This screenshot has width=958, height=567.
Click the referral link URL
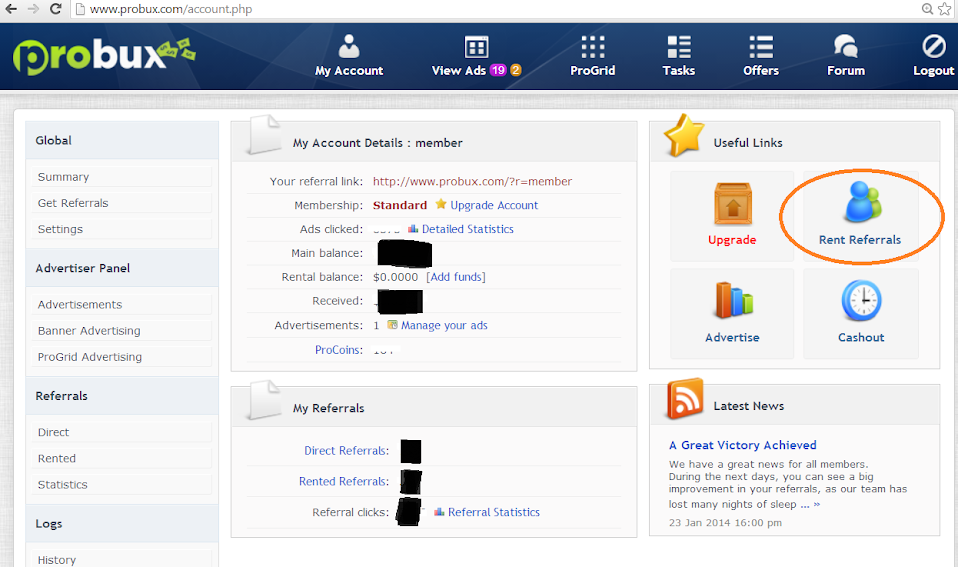pos(472,181)
